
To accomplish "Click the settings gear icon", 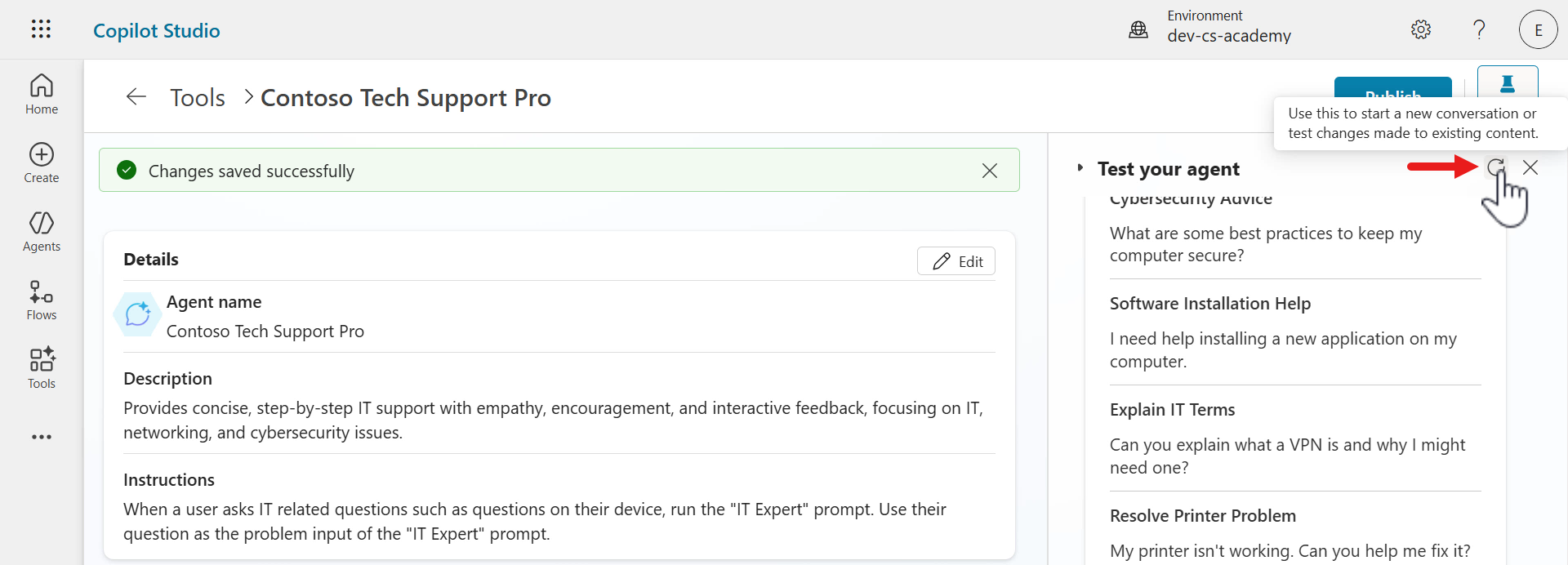I will [1421, 29].
